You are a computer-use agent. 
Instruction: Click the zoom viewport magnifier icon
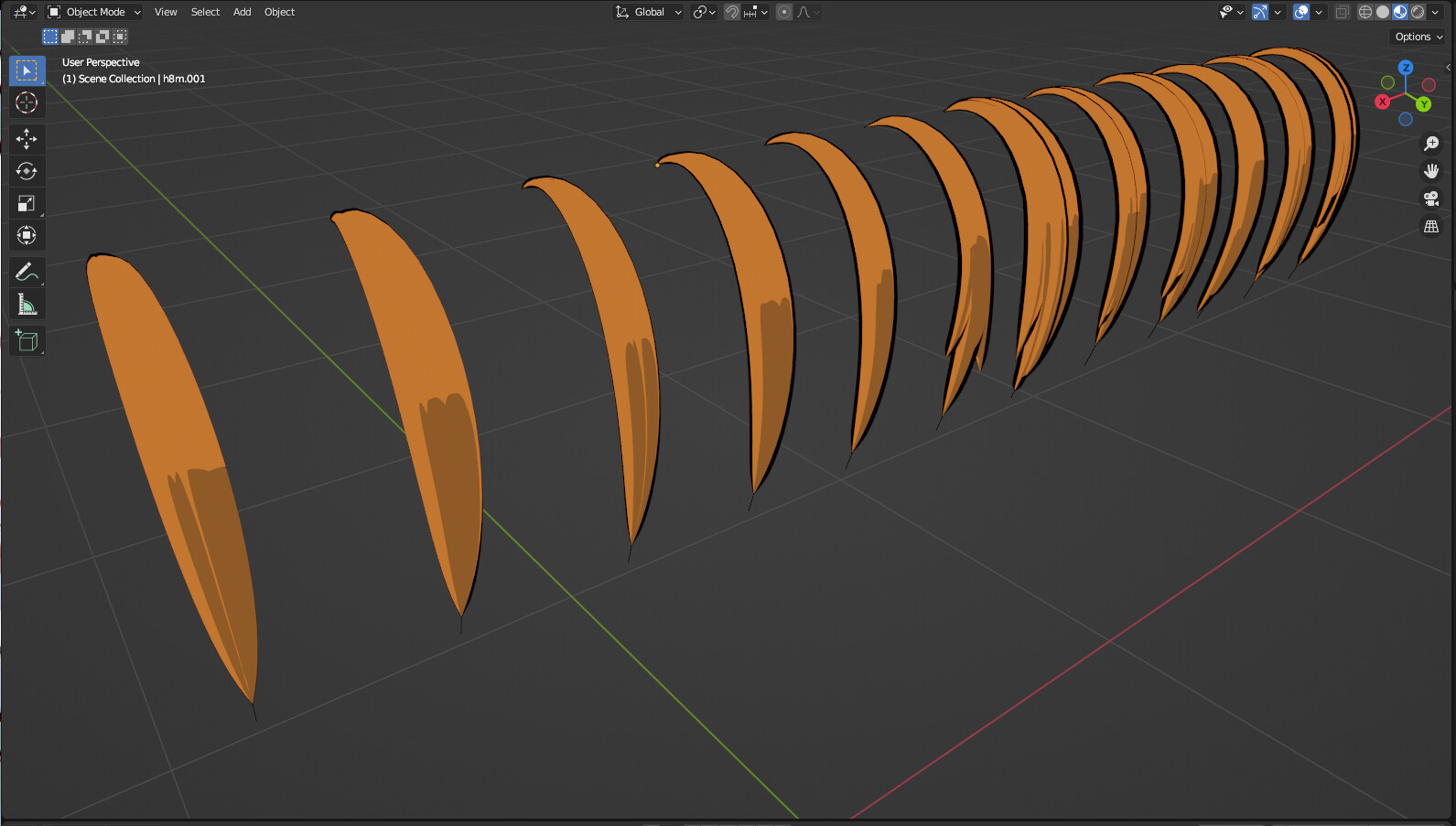(1431, 144)
